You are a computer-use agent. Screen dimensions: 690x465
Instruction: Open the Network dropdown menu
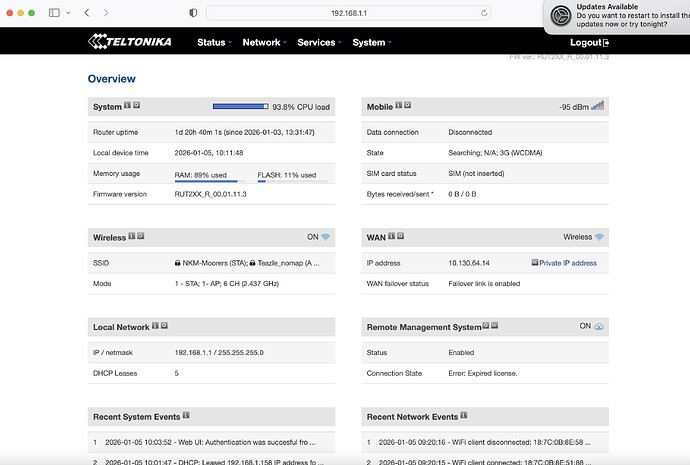pyautogui.click(x=264, y=43)
